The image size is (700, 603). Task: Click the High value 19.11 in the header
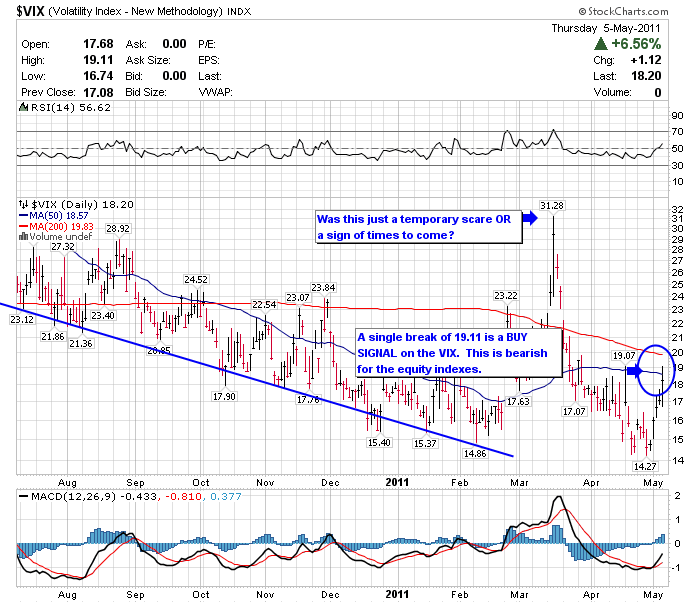[x=98, y=60]
